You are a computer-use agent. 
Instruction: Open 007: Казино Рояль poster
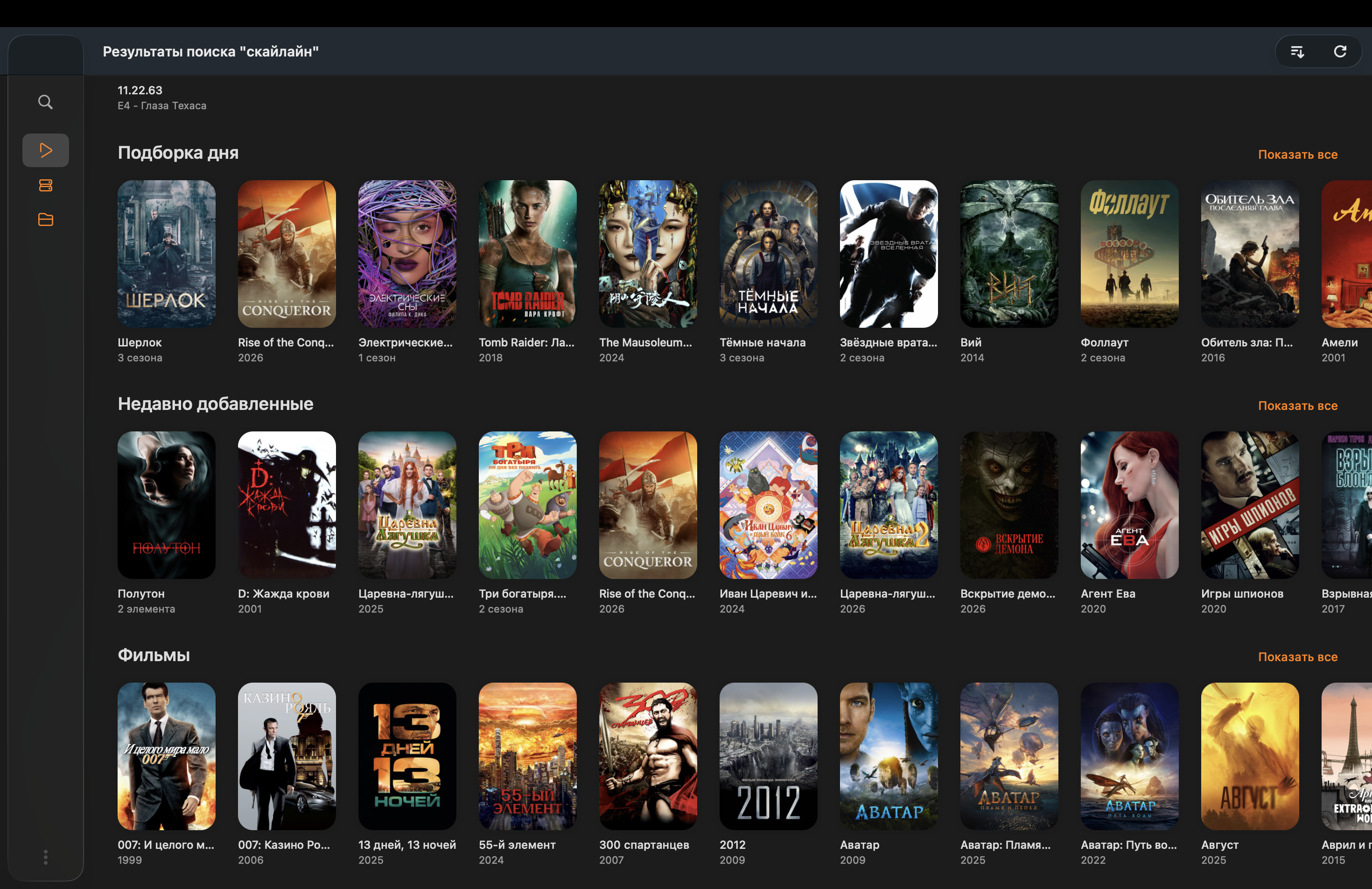coord(287,756)
